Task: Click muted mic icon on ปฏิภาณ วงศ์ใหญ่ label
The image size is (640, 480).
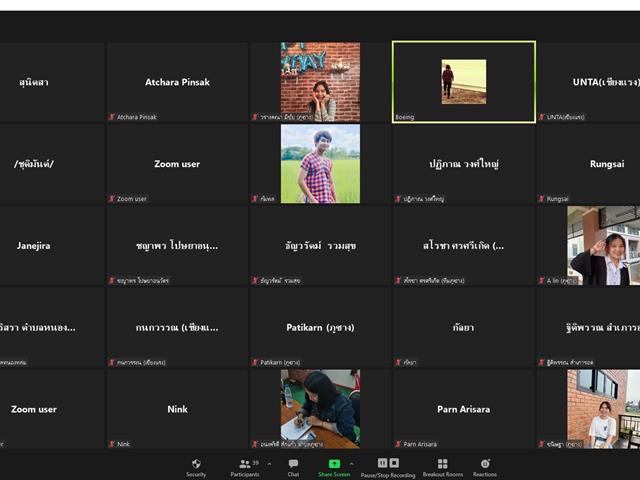Action: 398,199
